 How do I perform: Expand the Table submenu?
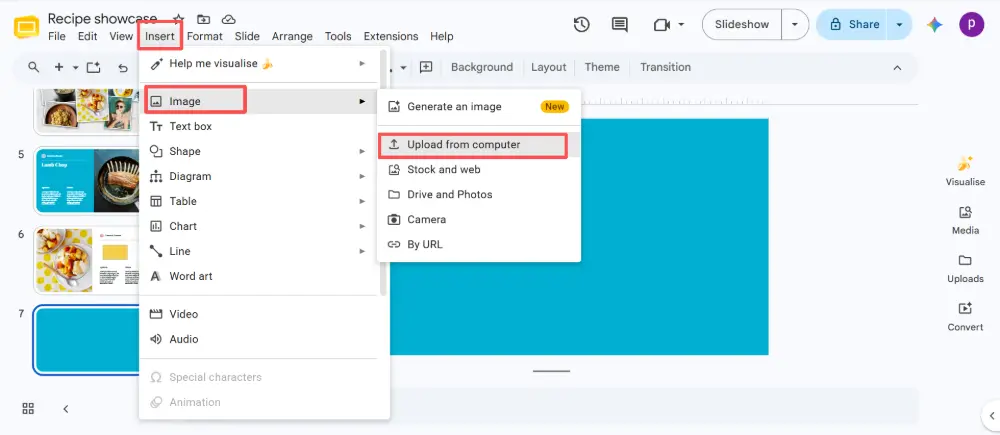(x=259, y=201)
